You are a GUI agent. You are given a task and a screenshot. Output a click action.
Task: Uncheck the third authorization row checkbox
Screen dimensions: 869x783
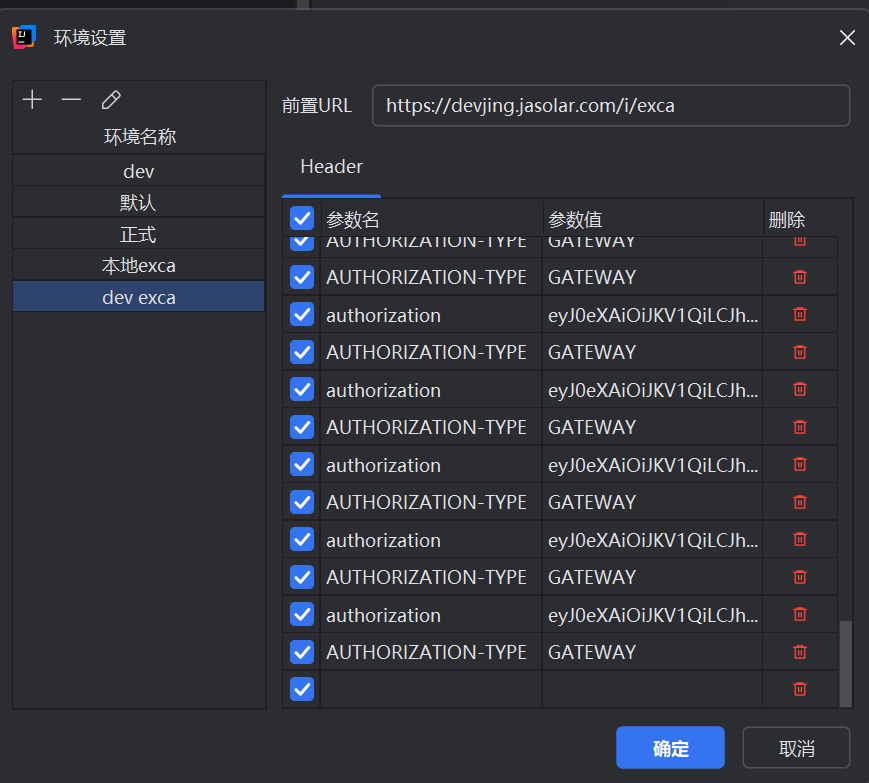click(x=302, y=464)
